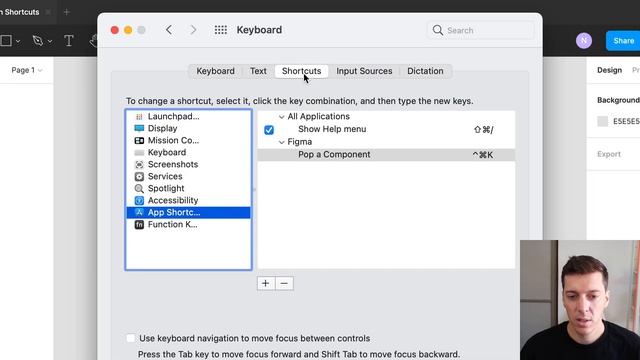Click the ⌃⌘K key combination

483,155
